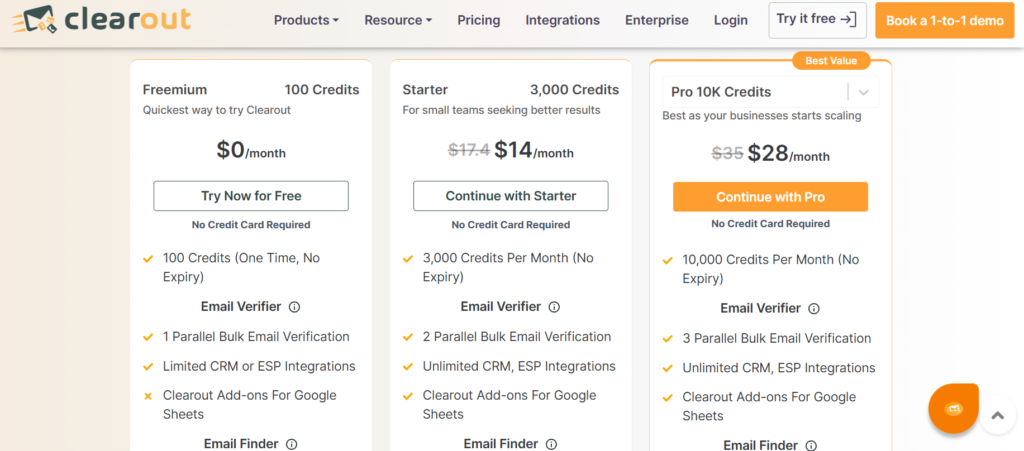Click Starter Email Verifier info icon

(x=554, y=307)
